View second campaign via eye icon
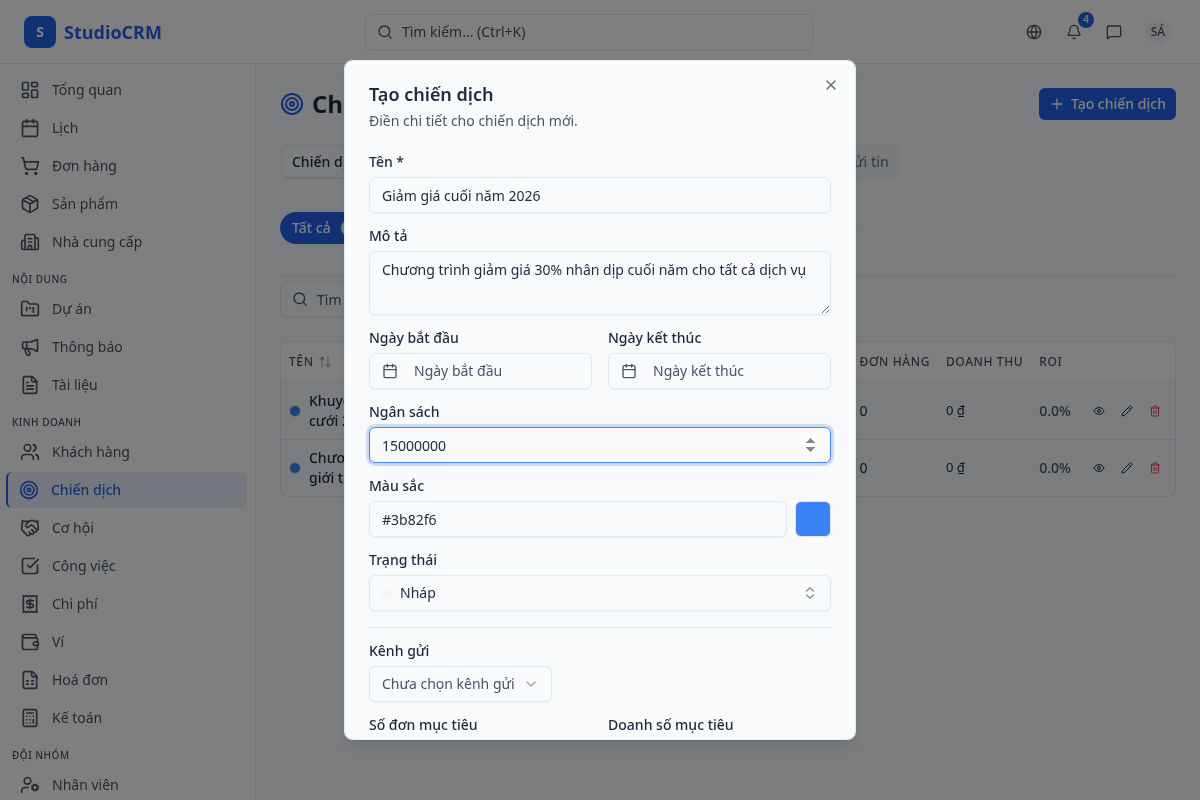The height and width of the screenshot is (800, 1200). pos(1099,468)
